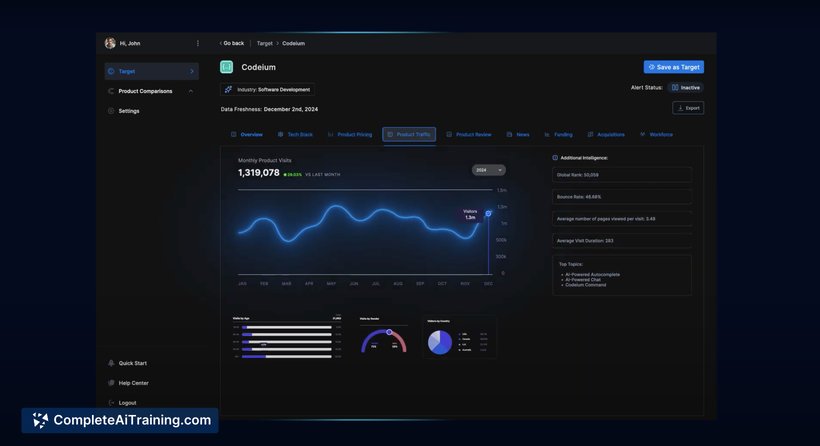Viewport: 820px width, 446px height.
Task: Click the Average Visit Duration: 283 row
Action: 622,241
